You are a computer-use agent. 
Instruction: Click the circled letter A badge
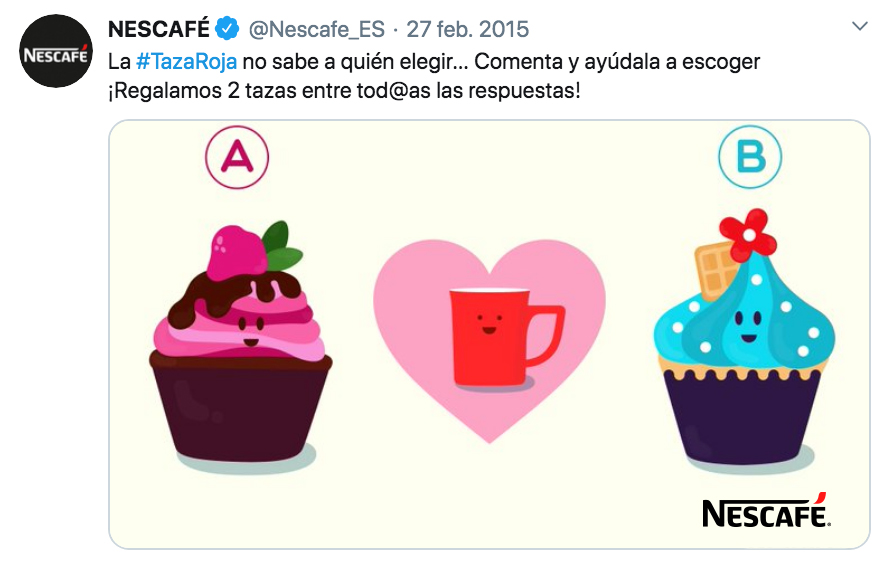click(x=236, y=157)
